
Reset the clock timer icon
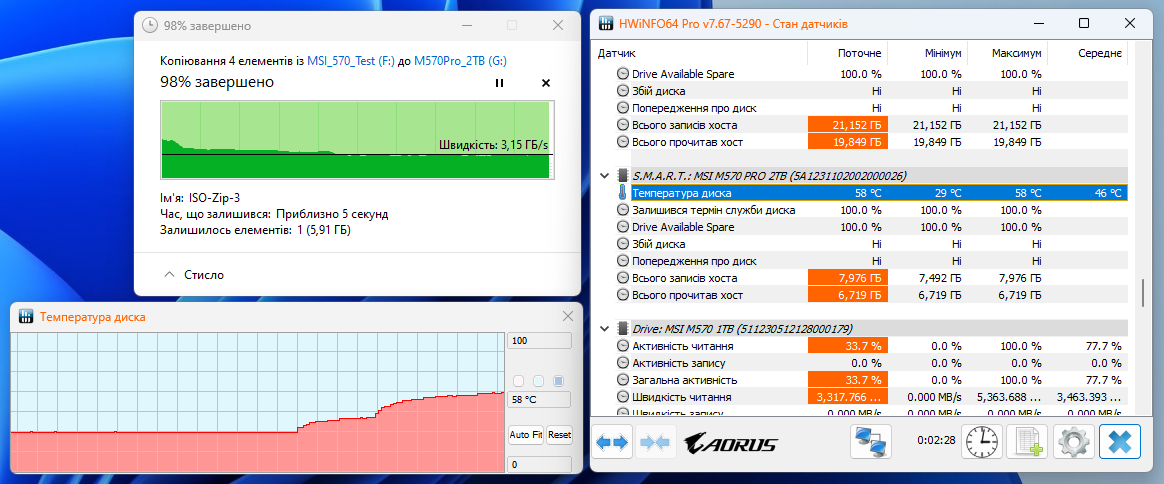(982, 442)
